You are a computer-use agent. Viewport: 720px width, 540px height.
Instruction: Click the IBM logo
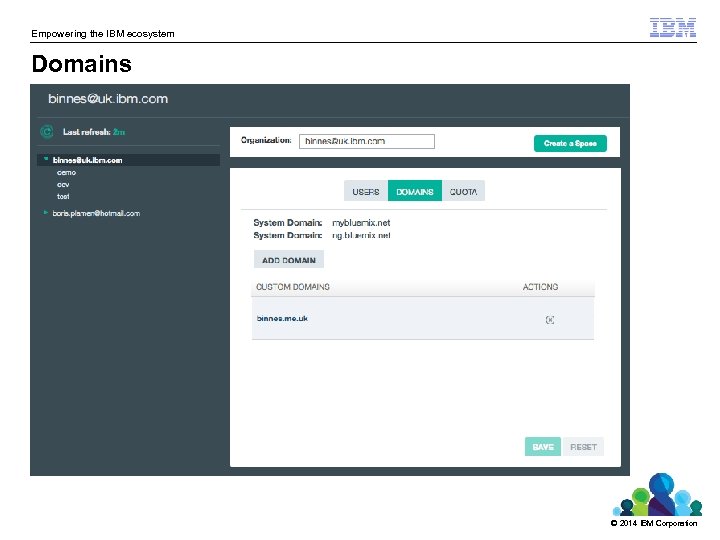tap(673, 28)
